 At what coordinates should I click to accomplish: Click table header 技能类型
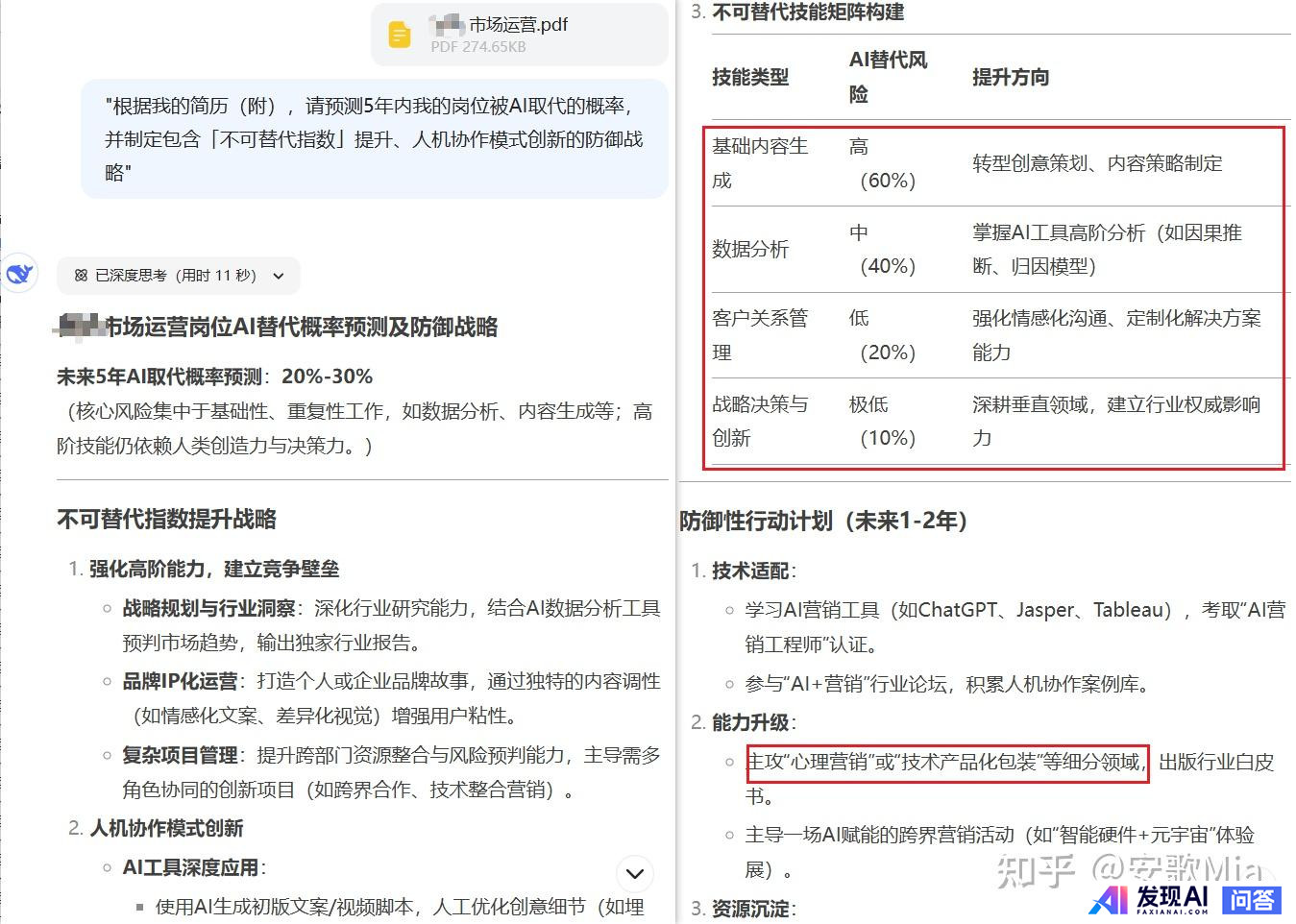[750, 77]
